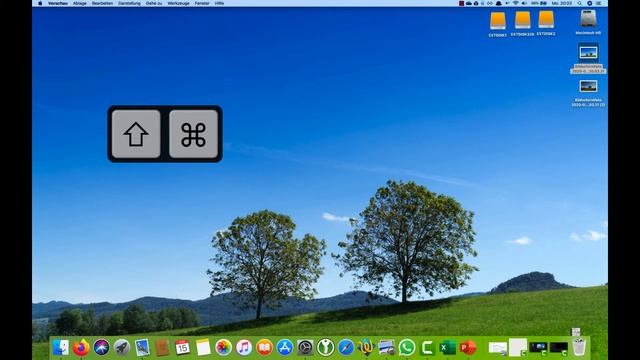Open the Ablage menu
The height and width of the screenshot is (360, 640).
click(x=80, y=3)
